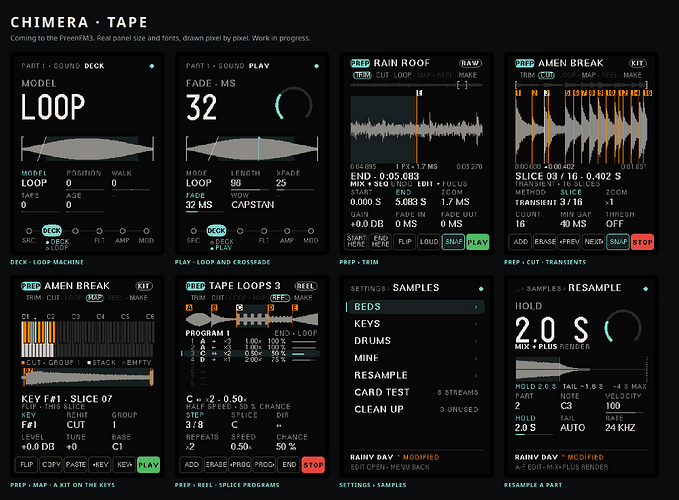Click green PLAY button in Rain Roof panel

pyautogui.click(x=477, y=242)
